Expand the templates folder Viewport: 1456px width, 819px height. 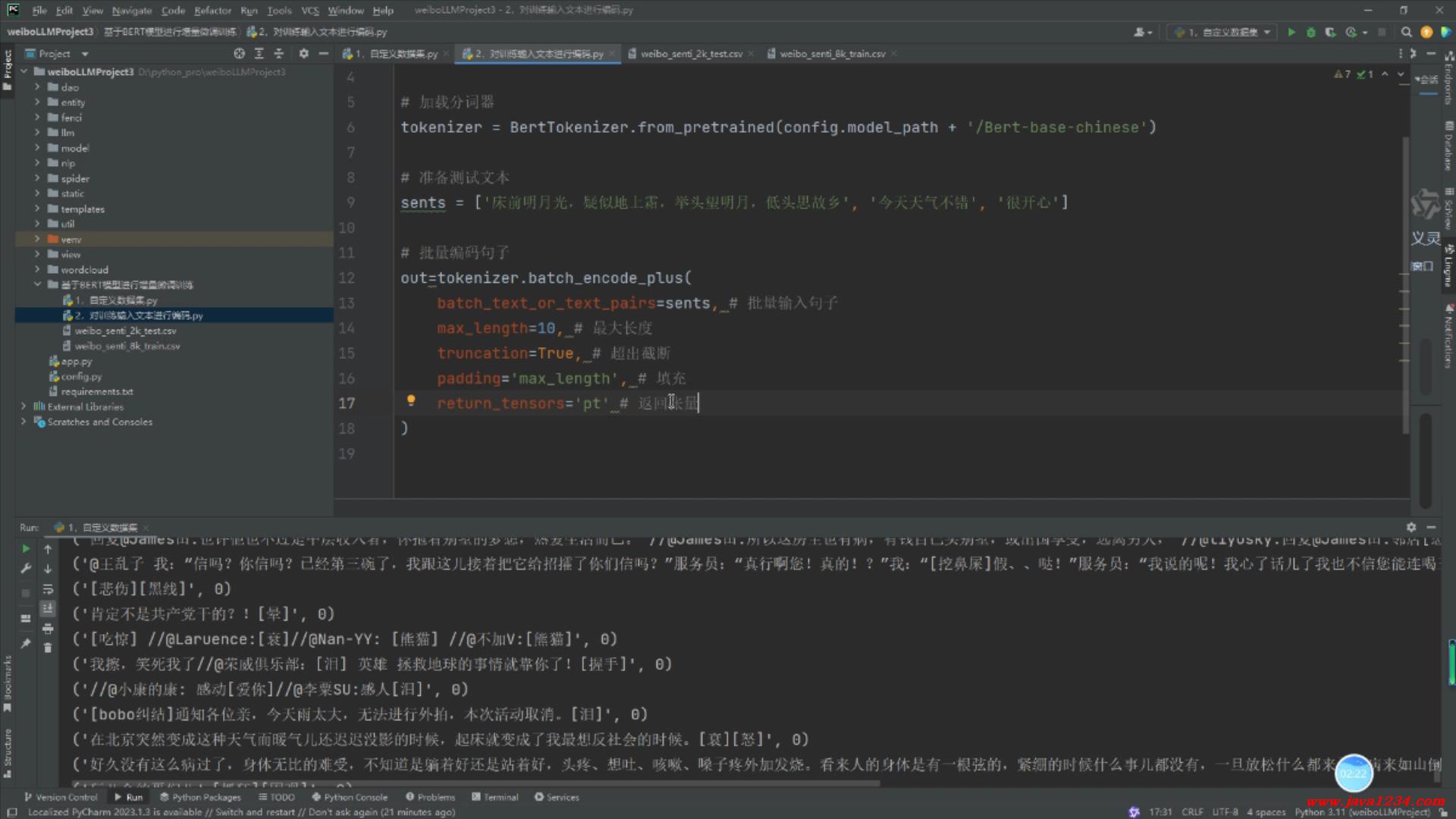[x=37, y=209]
